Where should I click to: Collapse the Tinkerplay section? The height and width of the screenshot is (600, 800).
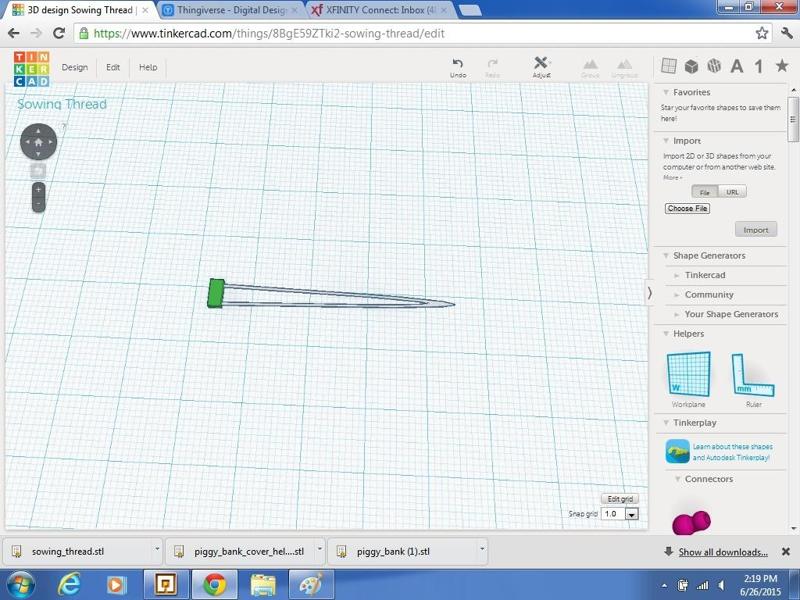tap(665, 422)
